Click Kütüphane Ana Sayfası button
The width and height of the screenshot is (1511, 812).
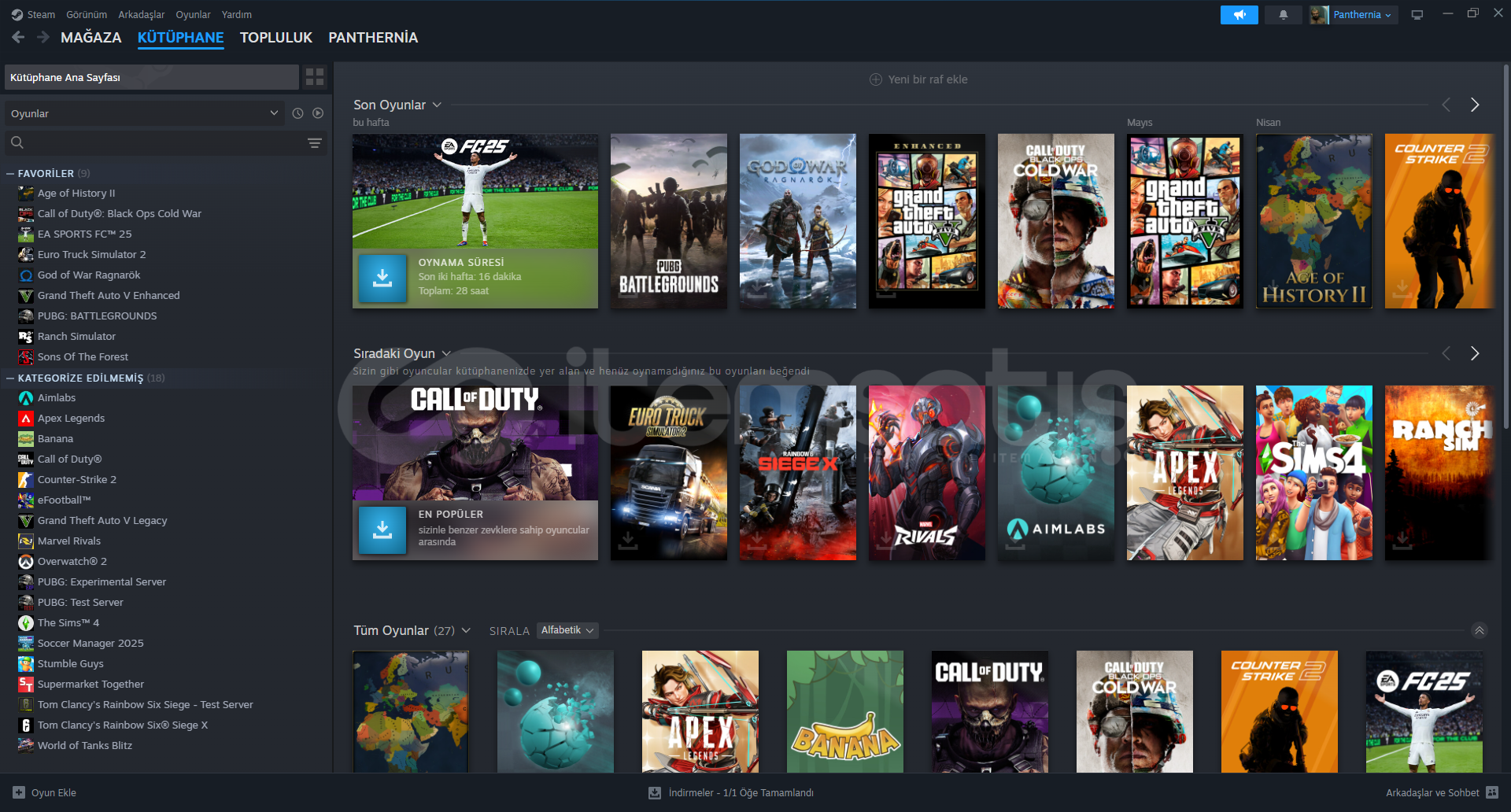152,77
